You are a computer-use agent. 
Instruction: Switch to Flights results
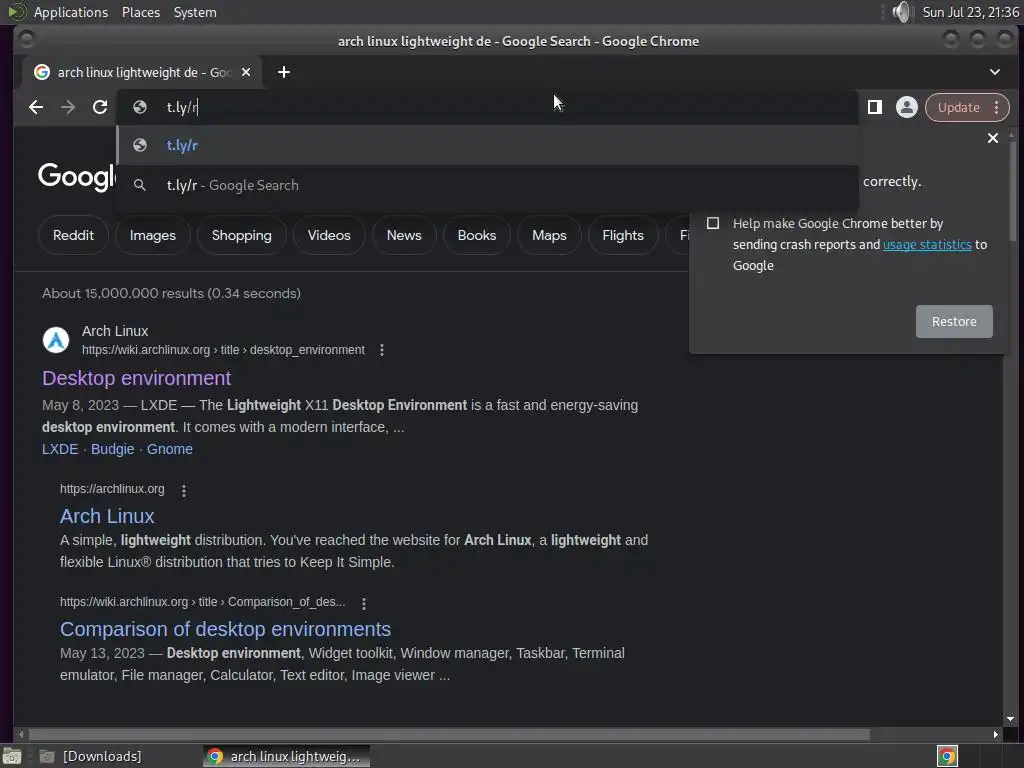tap(623, 235)
